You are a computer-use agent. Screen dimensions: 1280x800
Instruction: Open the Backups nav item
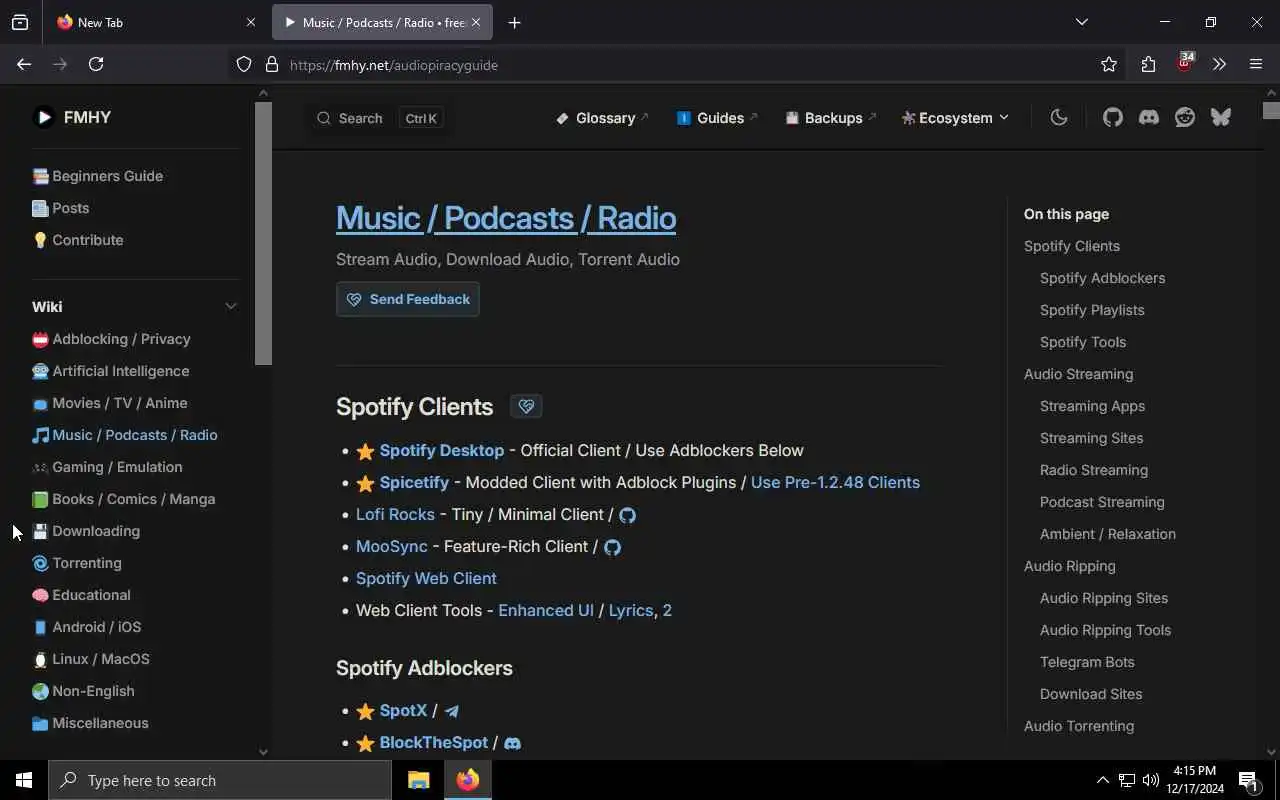831,118
